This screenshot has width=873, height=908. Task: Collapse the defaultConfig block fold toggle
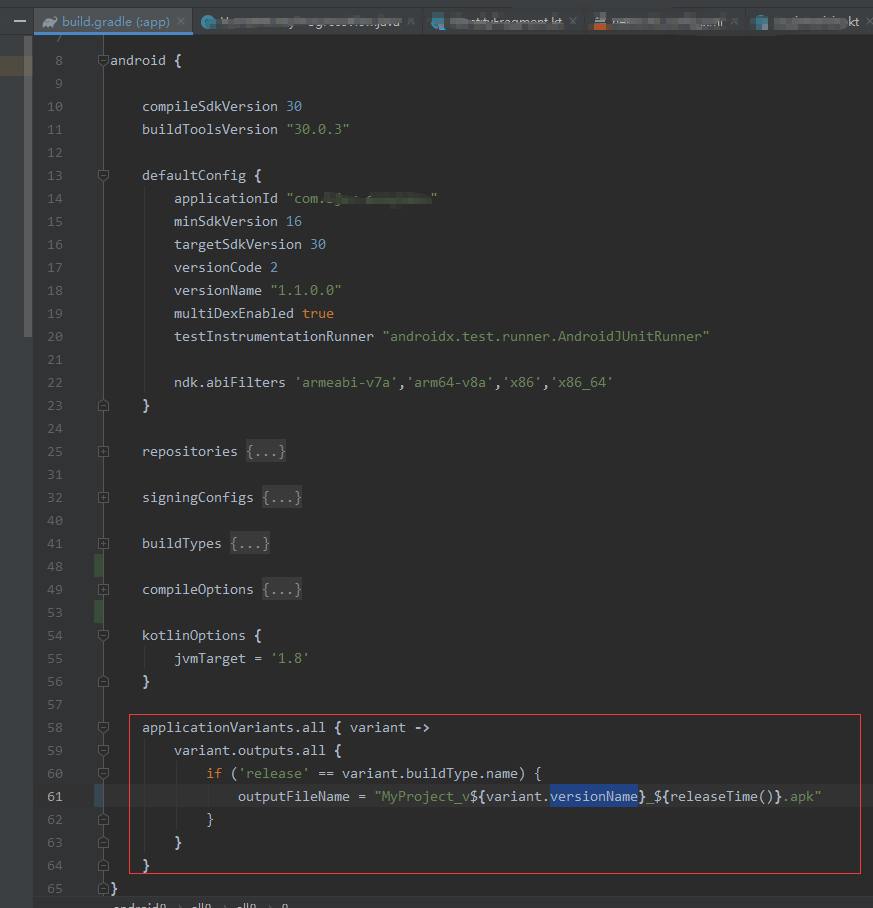coord(103,175)
